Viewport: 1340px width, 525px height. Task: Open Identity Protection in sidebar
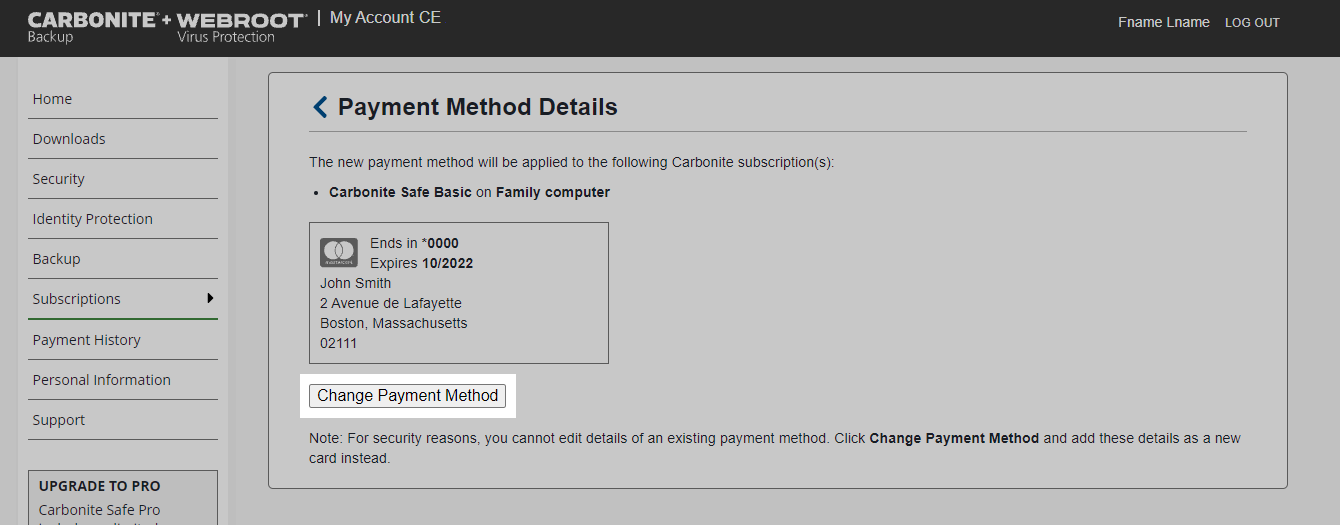[123, 219]
